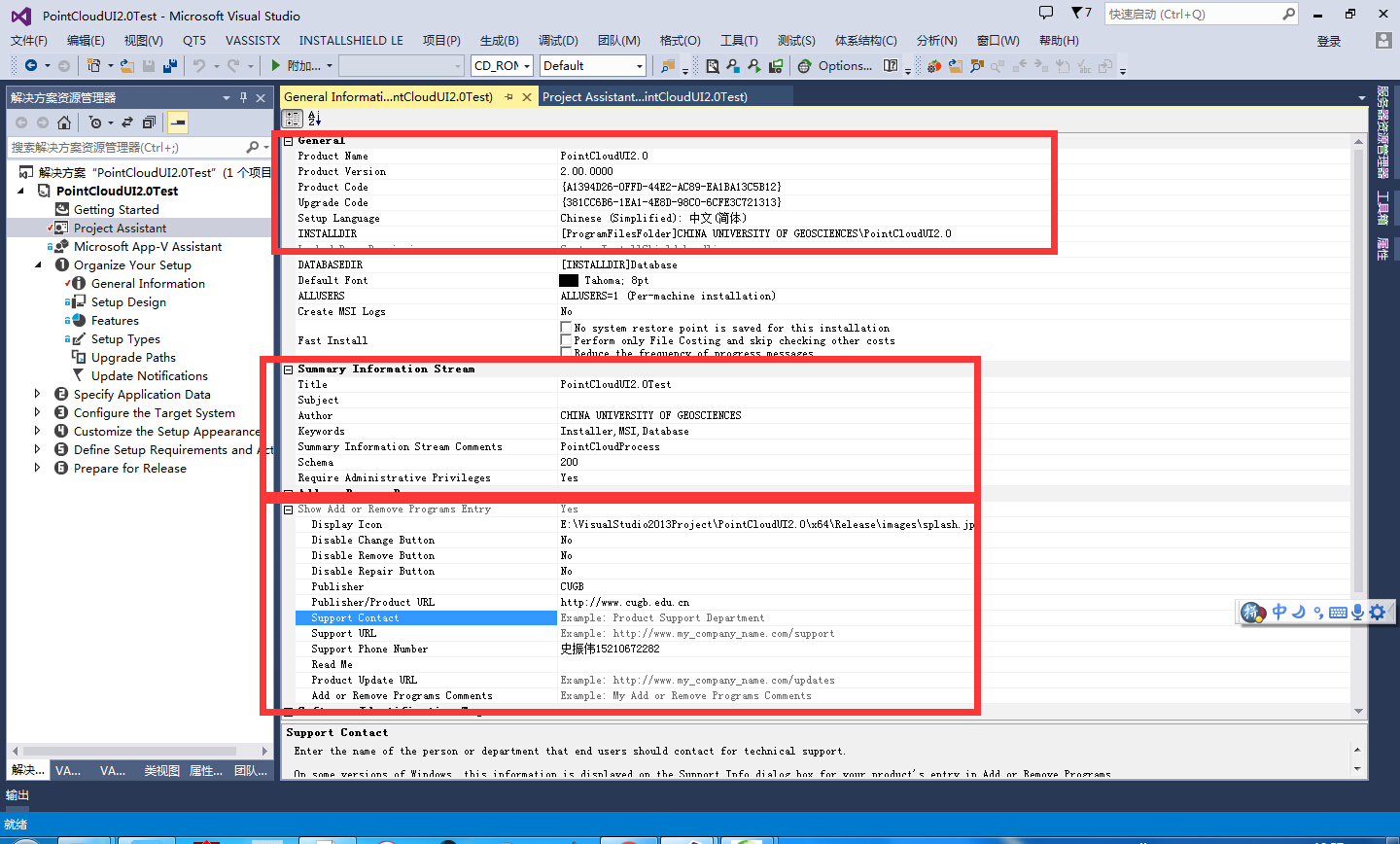Expand the Specify Application Data node
The width and height of the screenshot is (1400, 844).
click(38, 394)
